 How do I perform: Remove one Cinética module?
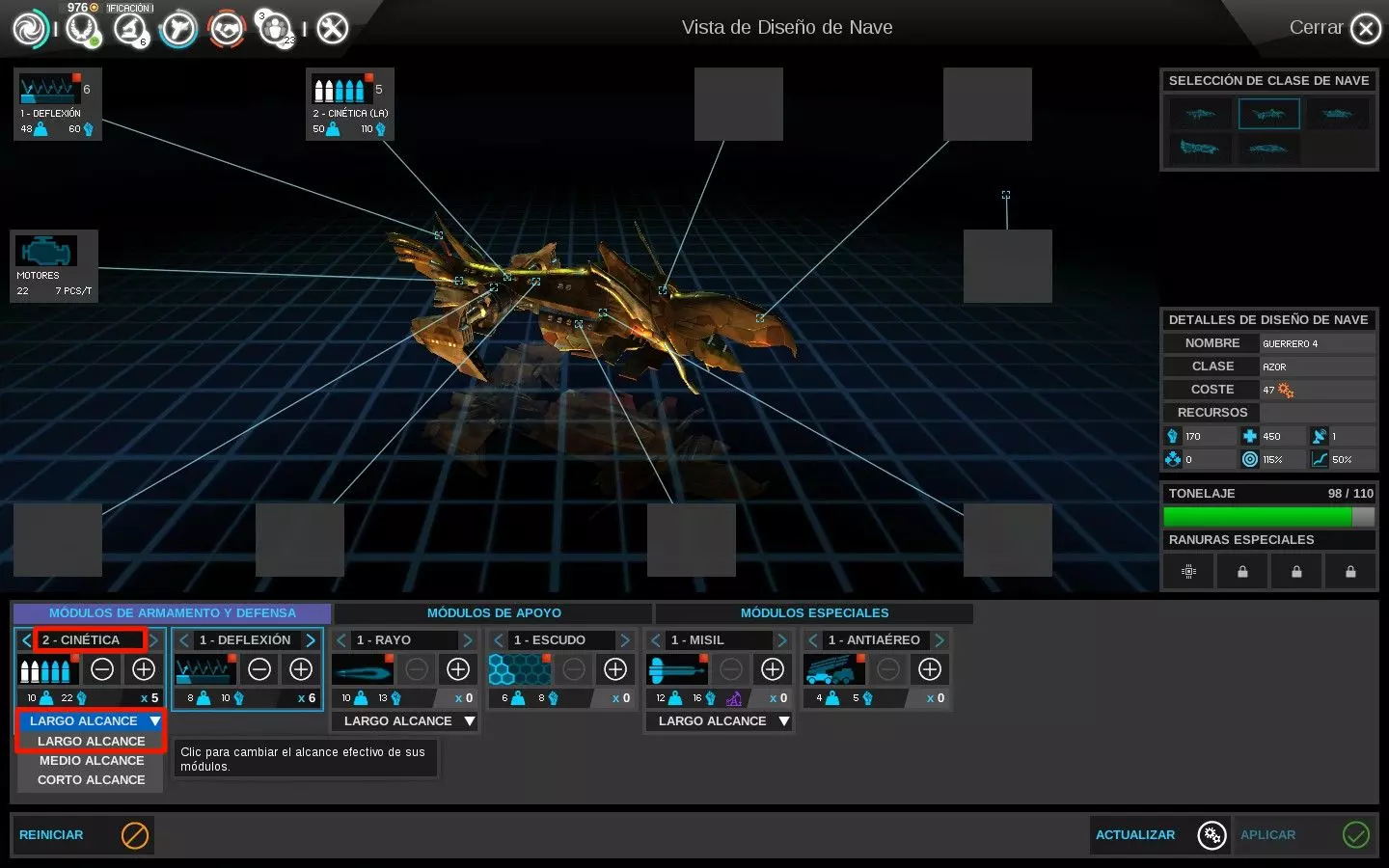(x=102, y=669)
